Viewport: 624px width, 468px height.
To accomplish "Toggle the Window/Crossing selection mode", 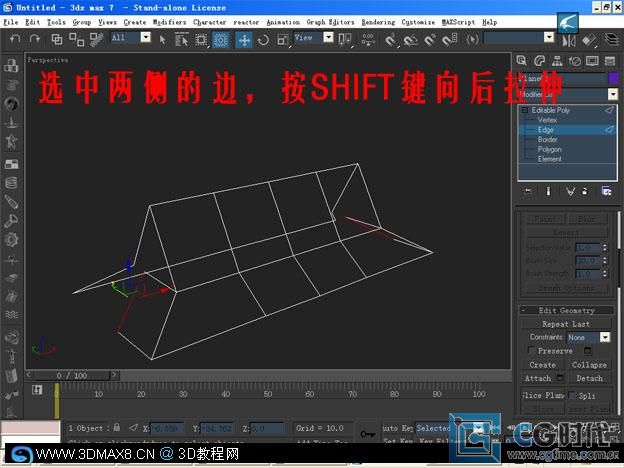I will [x=220, y=39].
